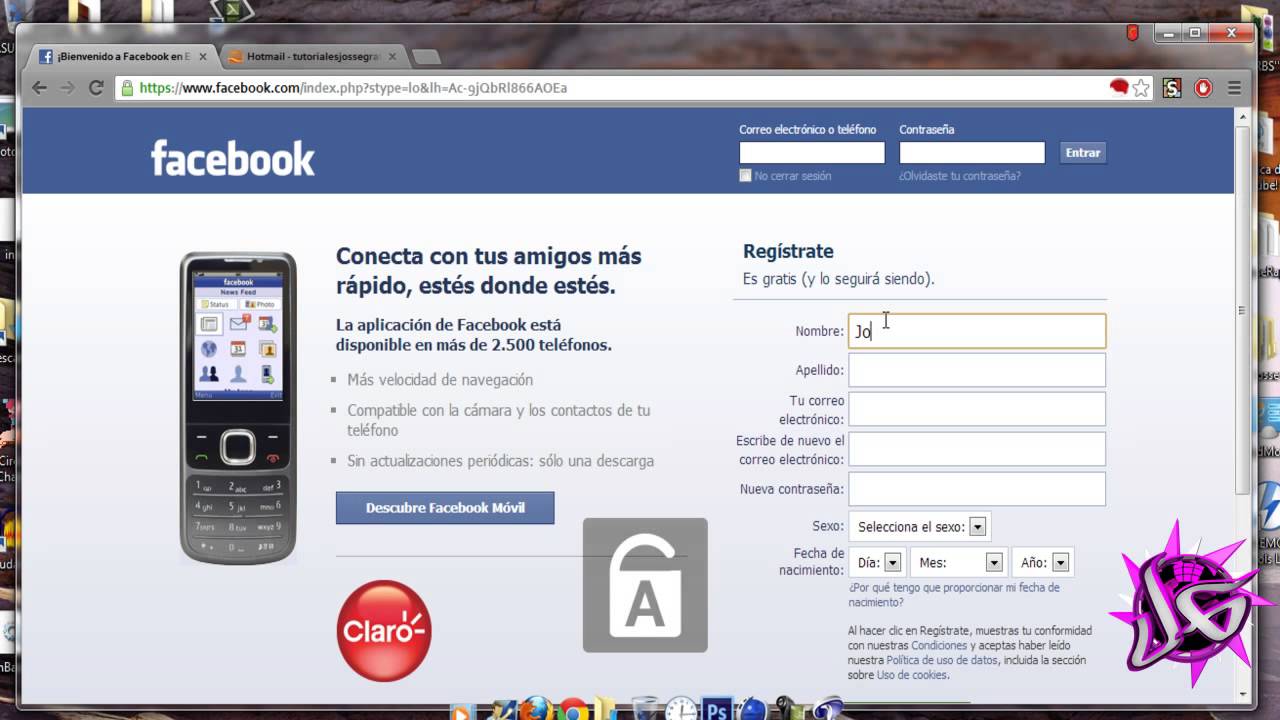Open a new tab button
This screenshot has width=1280, height=720.
pyautogui.click(x=426, y=57)
